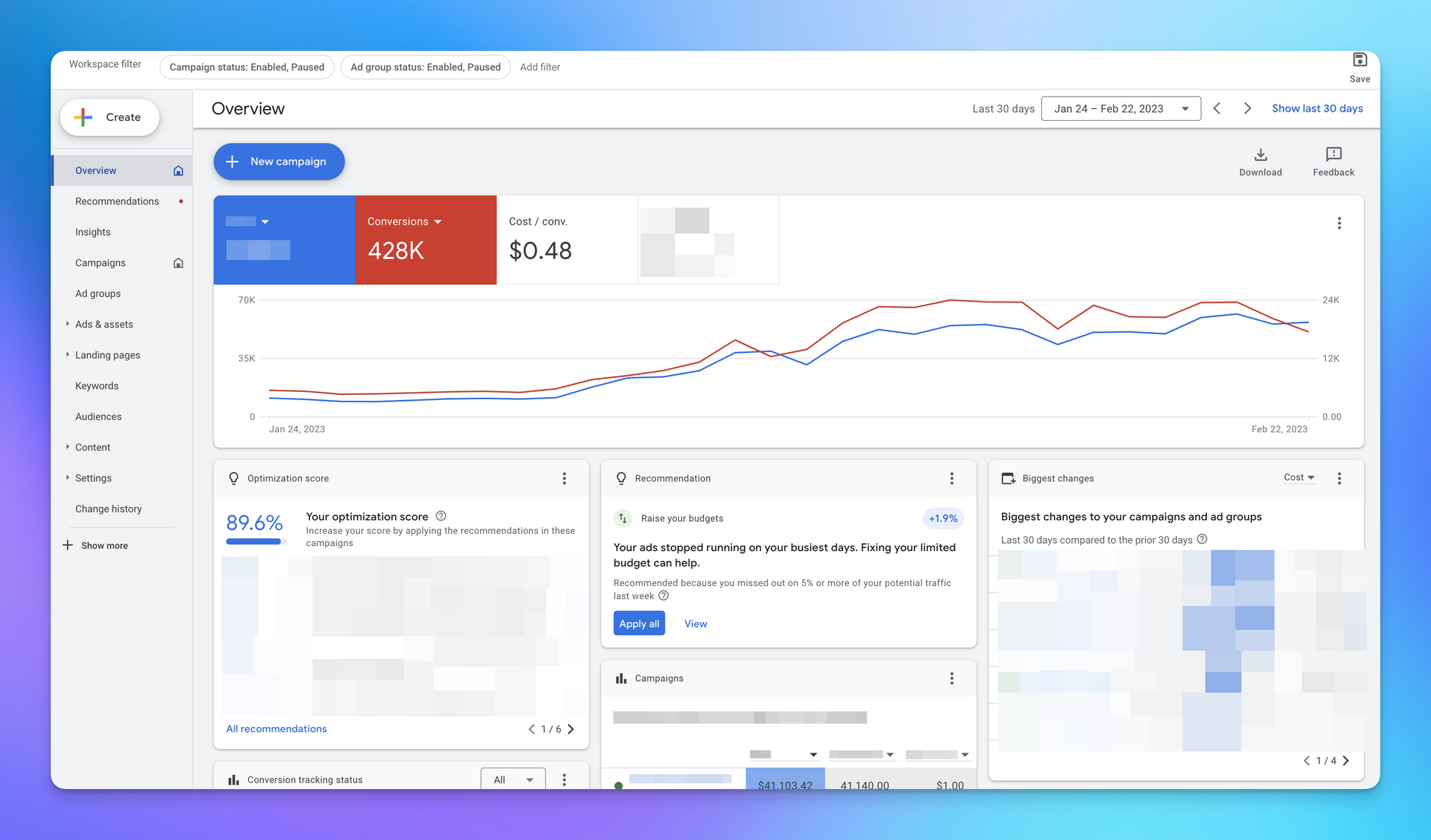1431x840 pixels.
Task: Click the Download icon
Action: tap(1261, 155)
